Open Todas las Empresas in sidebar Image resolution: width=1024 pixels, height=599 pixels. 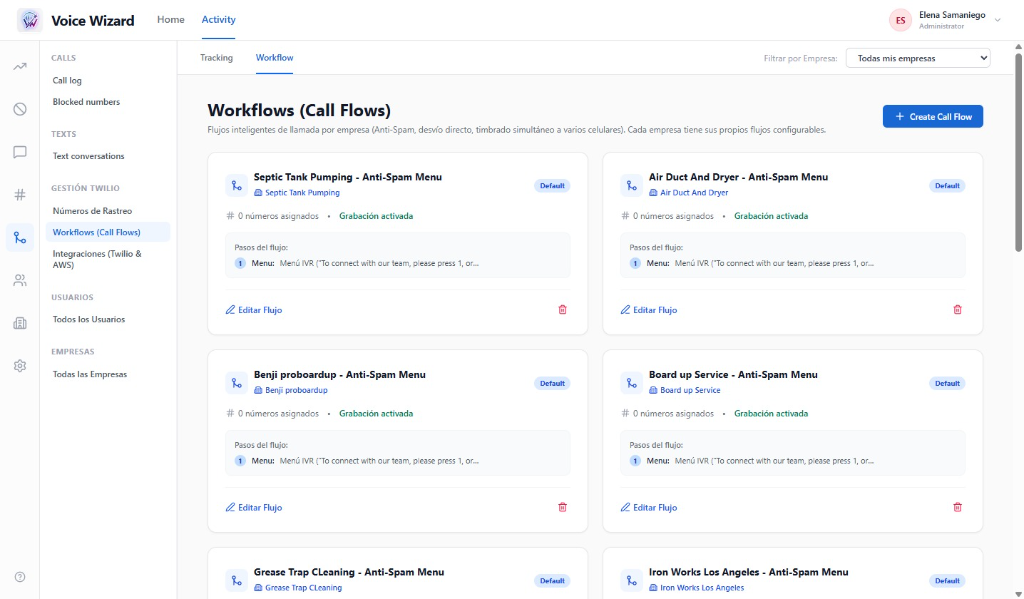coord(89,374)
